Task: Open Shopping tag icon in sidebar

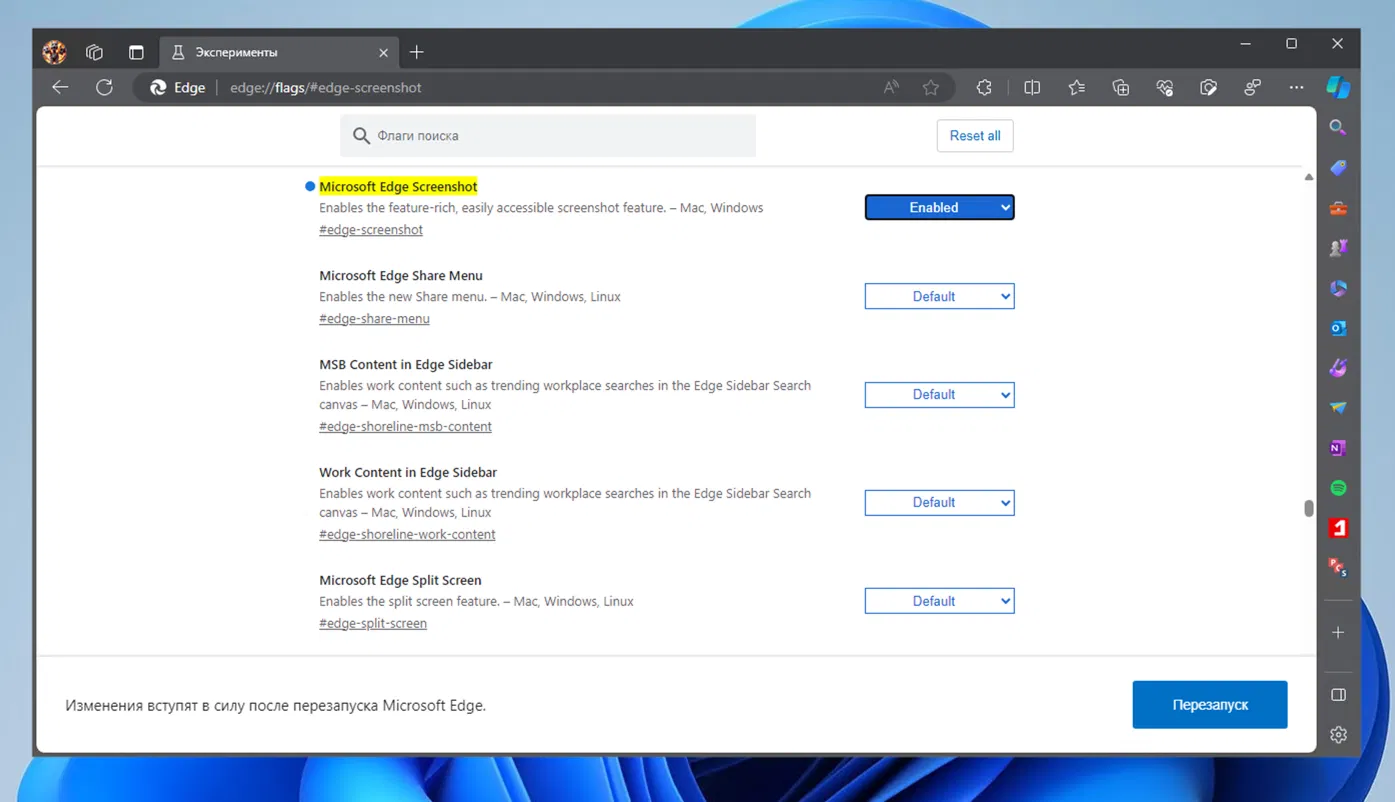Action: tap(1338, 168)
